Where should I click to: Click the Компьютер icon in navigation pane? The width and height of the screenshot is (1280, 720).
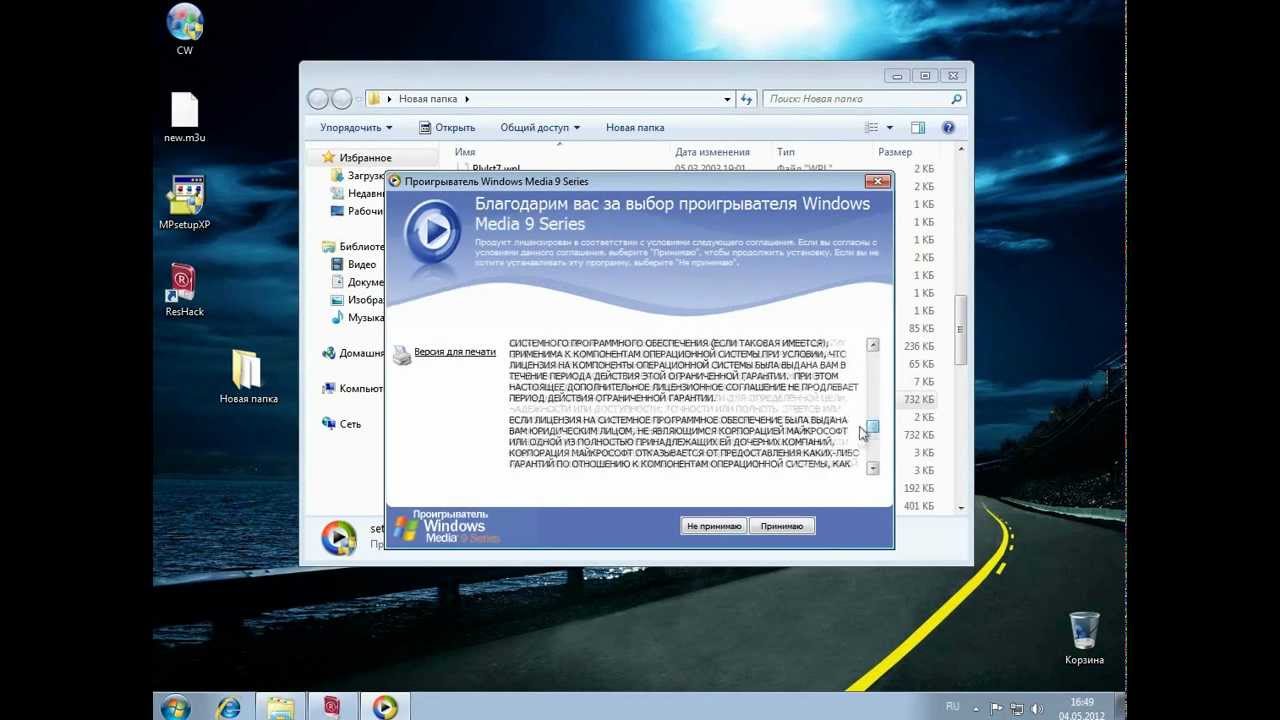[x=329, y=389]
